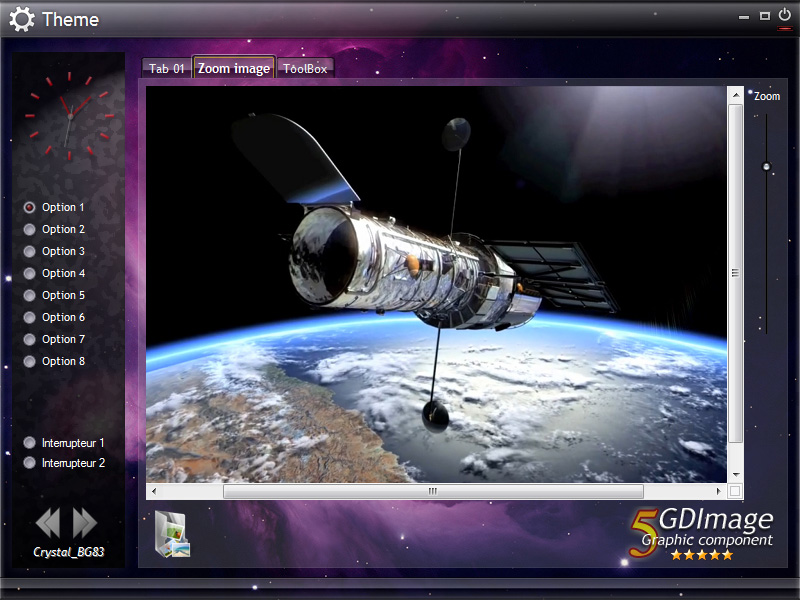Minimize the Theme window

[x=744, y=17]
